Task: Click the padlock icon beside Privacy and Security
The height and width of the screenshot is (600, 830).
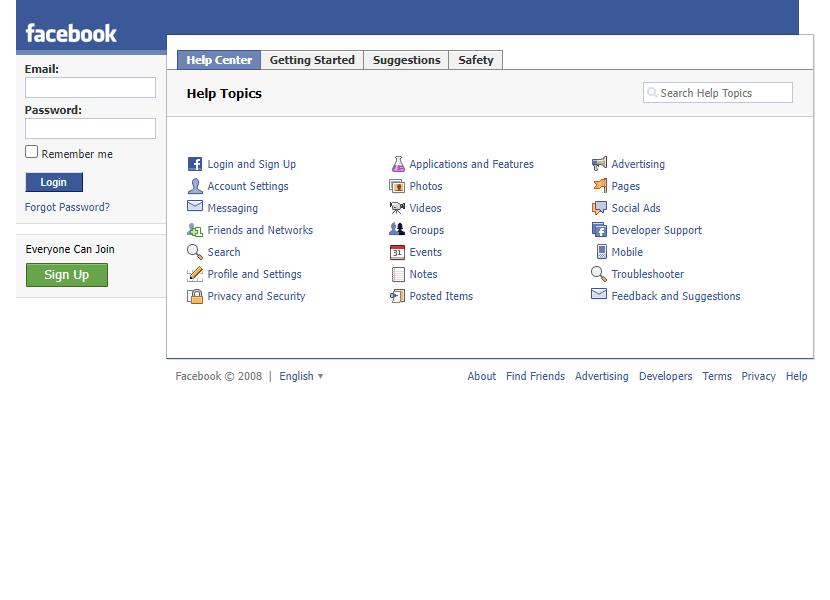Action: [x=195, y=296]
